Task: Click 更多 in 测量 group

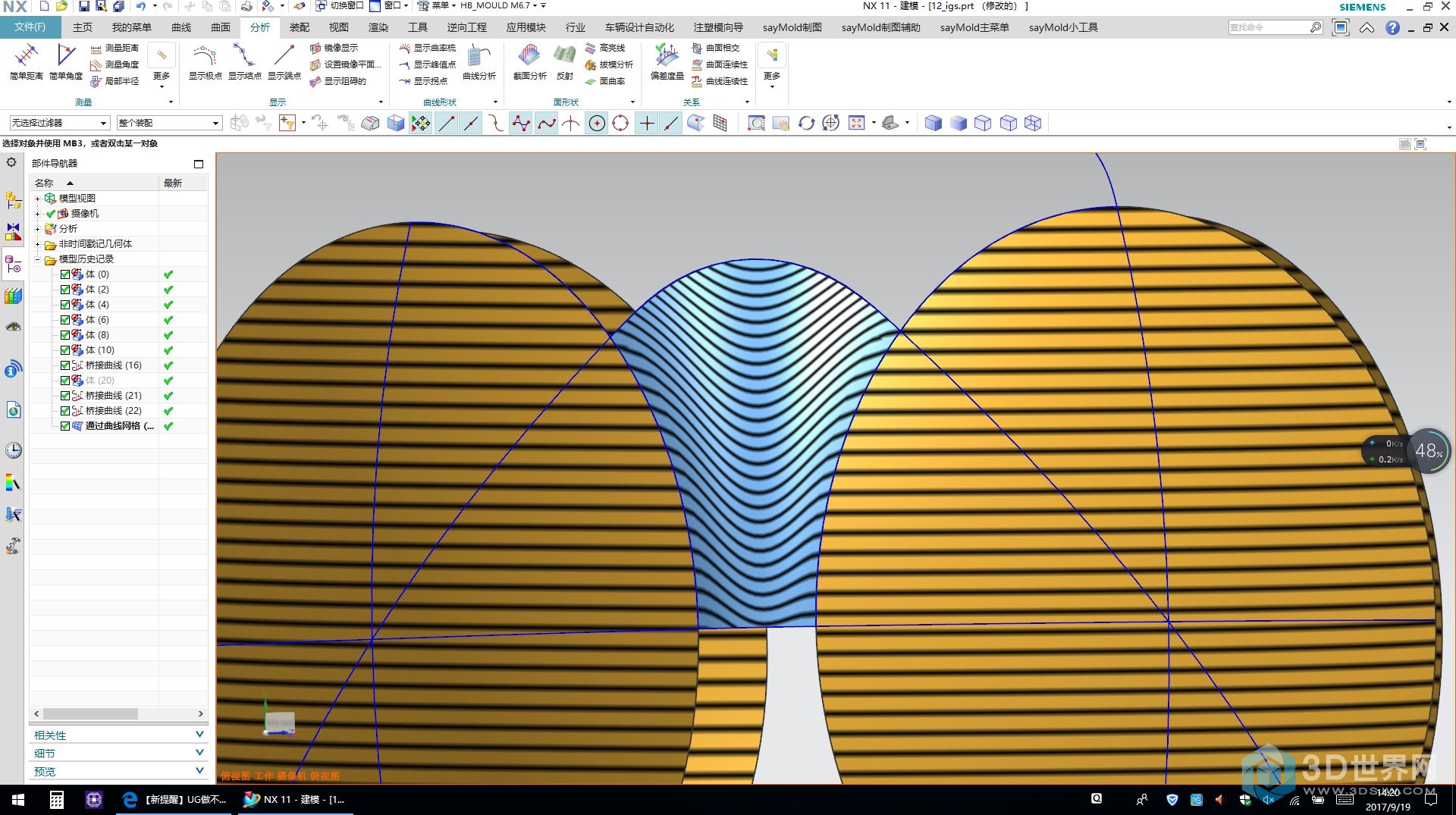Action: pos(162,65)
